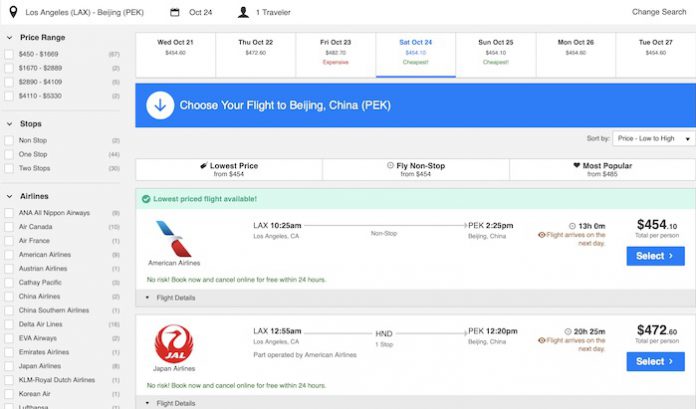Image resolution: width=696 pixels, height=409 pixels.
Task: Click the Los Angeles (LAX) - Beijing (PEK) route
Action: click(x=84, y=12)
